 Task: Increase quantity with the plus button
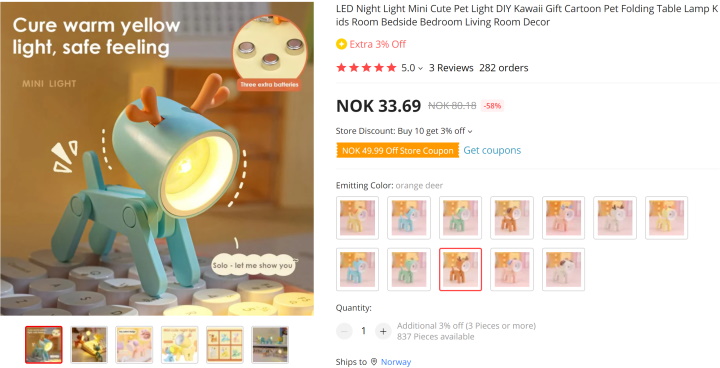(383, 331)
